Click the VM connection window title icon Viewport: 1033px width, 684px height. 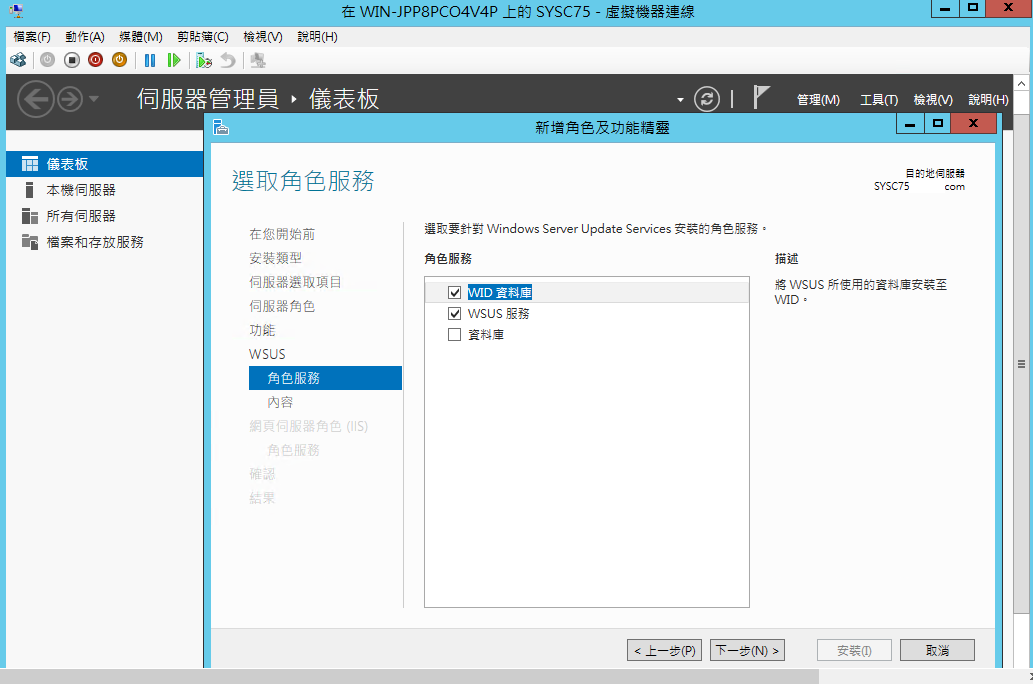tap(16, 11)
